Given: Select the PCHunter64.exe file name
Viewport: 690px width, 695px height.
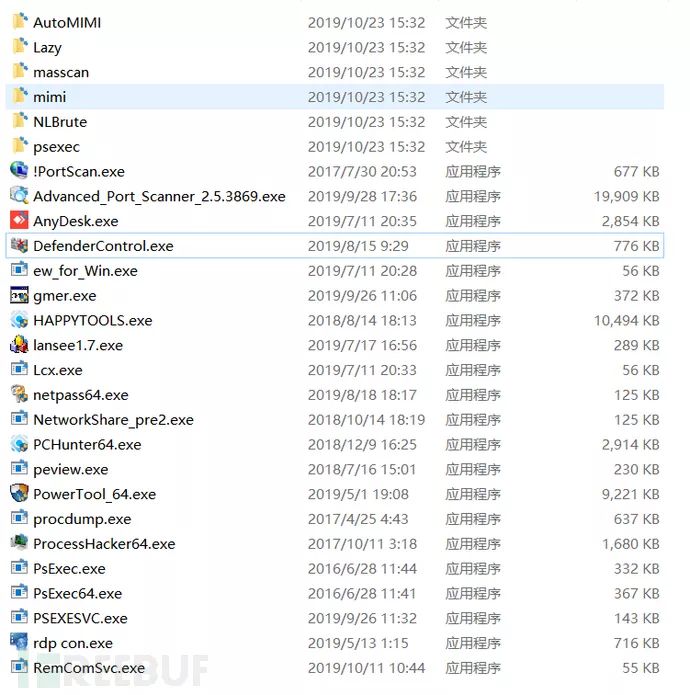Looking at the screenshot, I should [x=87, y=445].
